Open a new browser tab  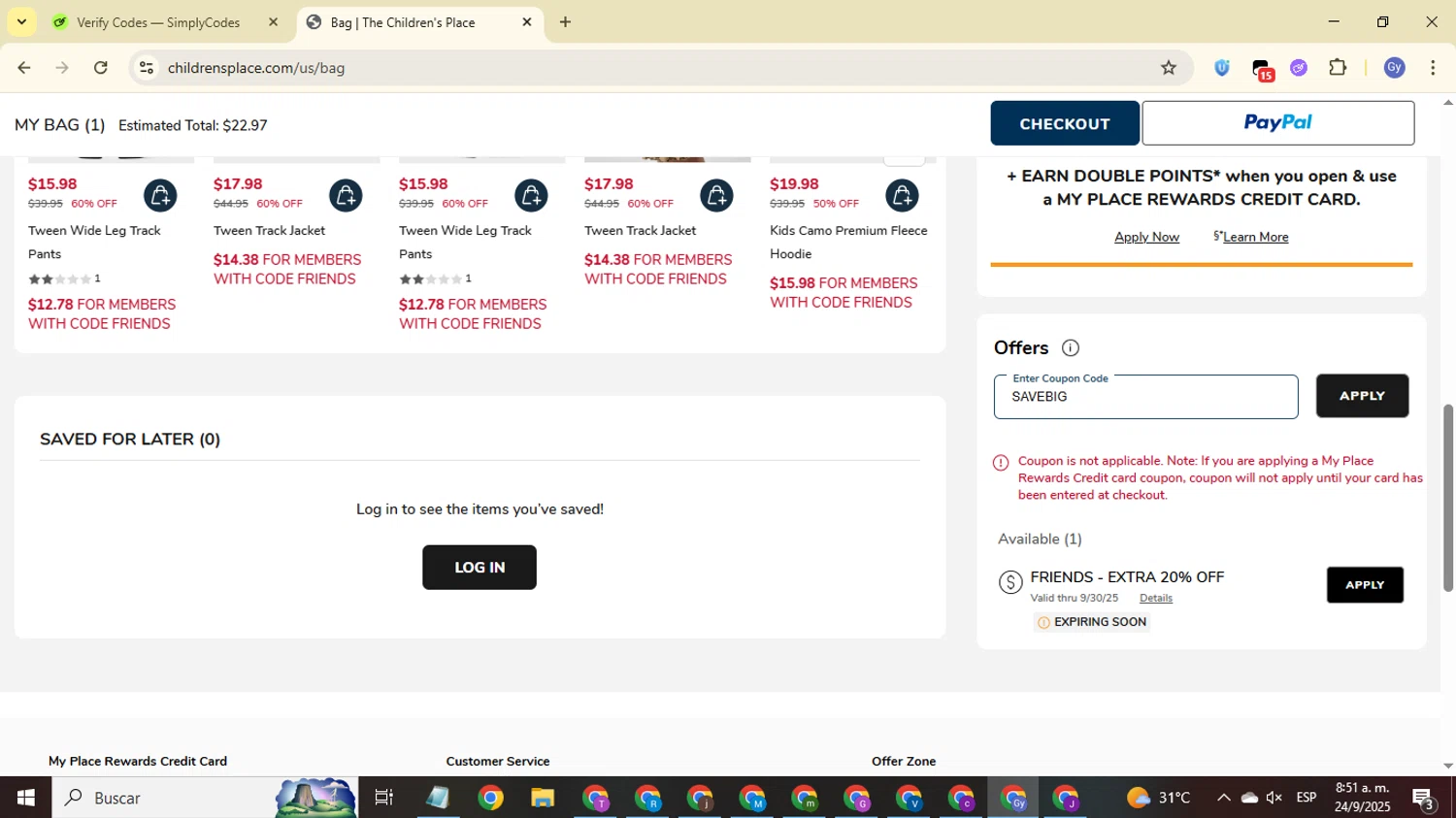click(x=565, y=22)
